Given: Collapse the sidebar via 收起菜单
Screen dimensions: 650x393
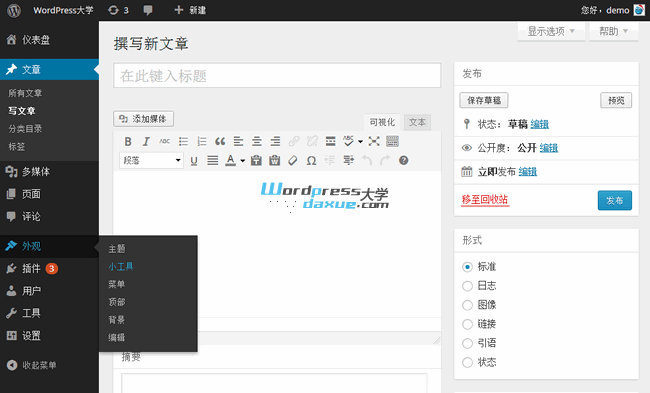Looking at the screenshot, I should click(32, 365).
